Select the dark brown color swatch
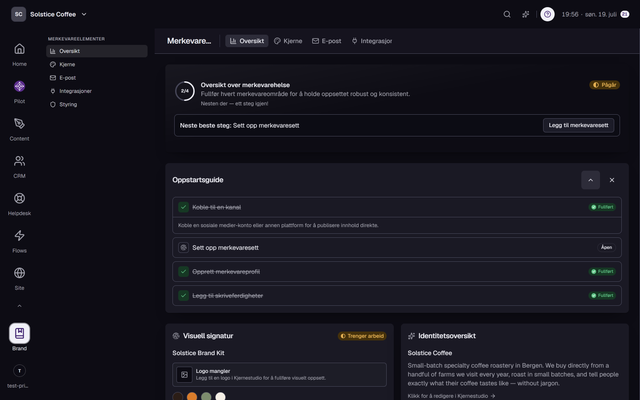The width and height of the screenshot is (640, 400). [178, 397]
